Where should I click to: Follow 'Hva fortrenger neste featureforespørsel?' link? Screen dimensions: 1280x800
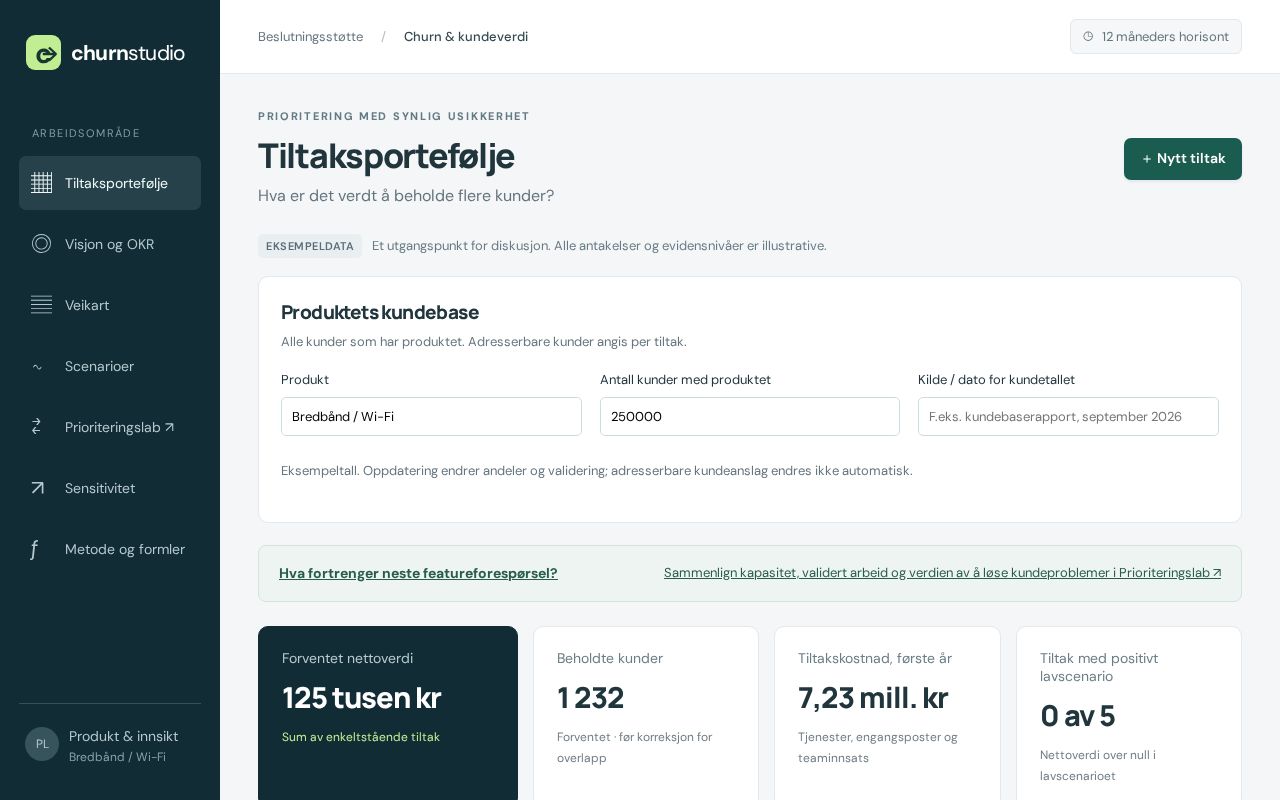pyautogui.click(x=418, y=573)
